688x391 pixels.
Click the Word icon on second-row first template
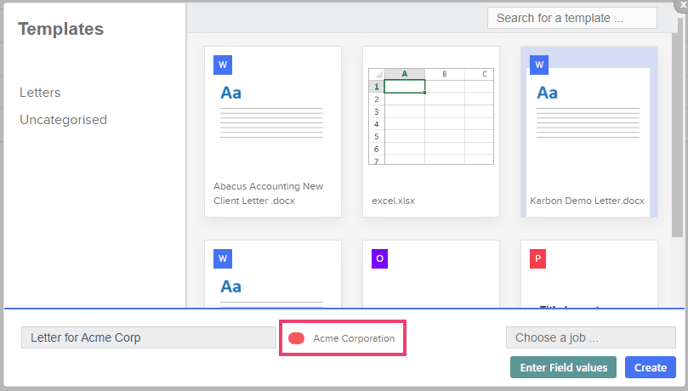coord(222,258)
